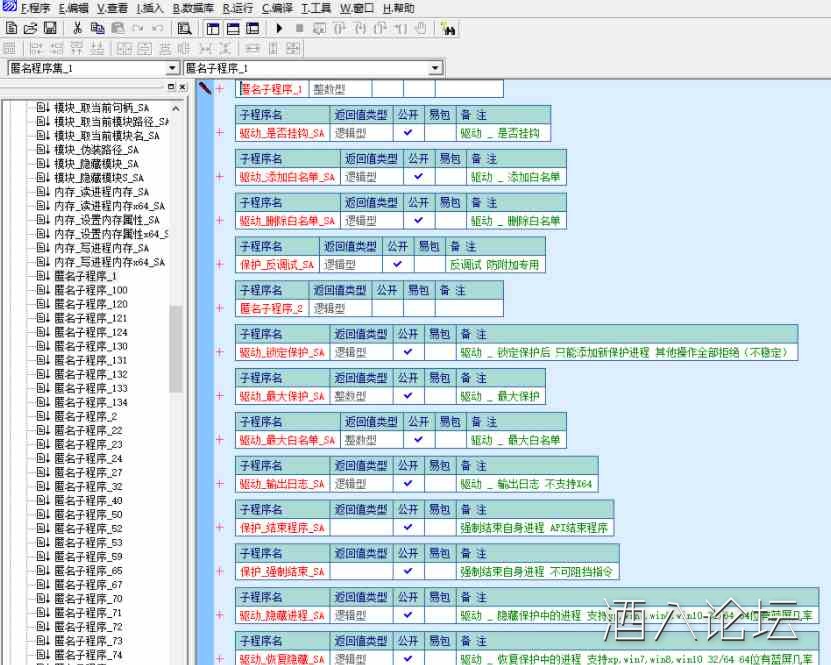The width and height of the screenshot is (831, 665).
Task: Click the print preview magnifier icon
Action: coord(184,28)
